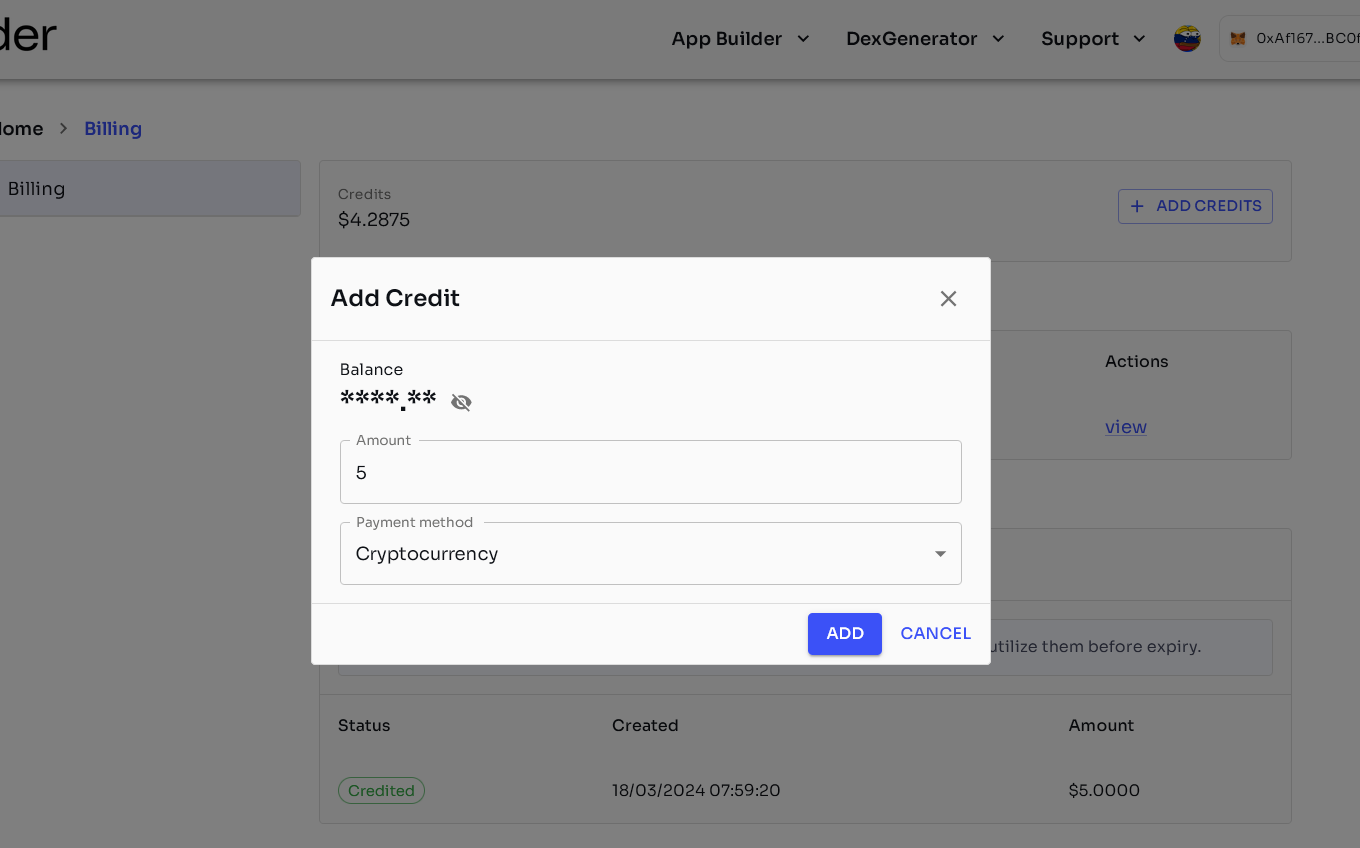
Task: Expand the DexGenerator menu
Action: point(924,38)
